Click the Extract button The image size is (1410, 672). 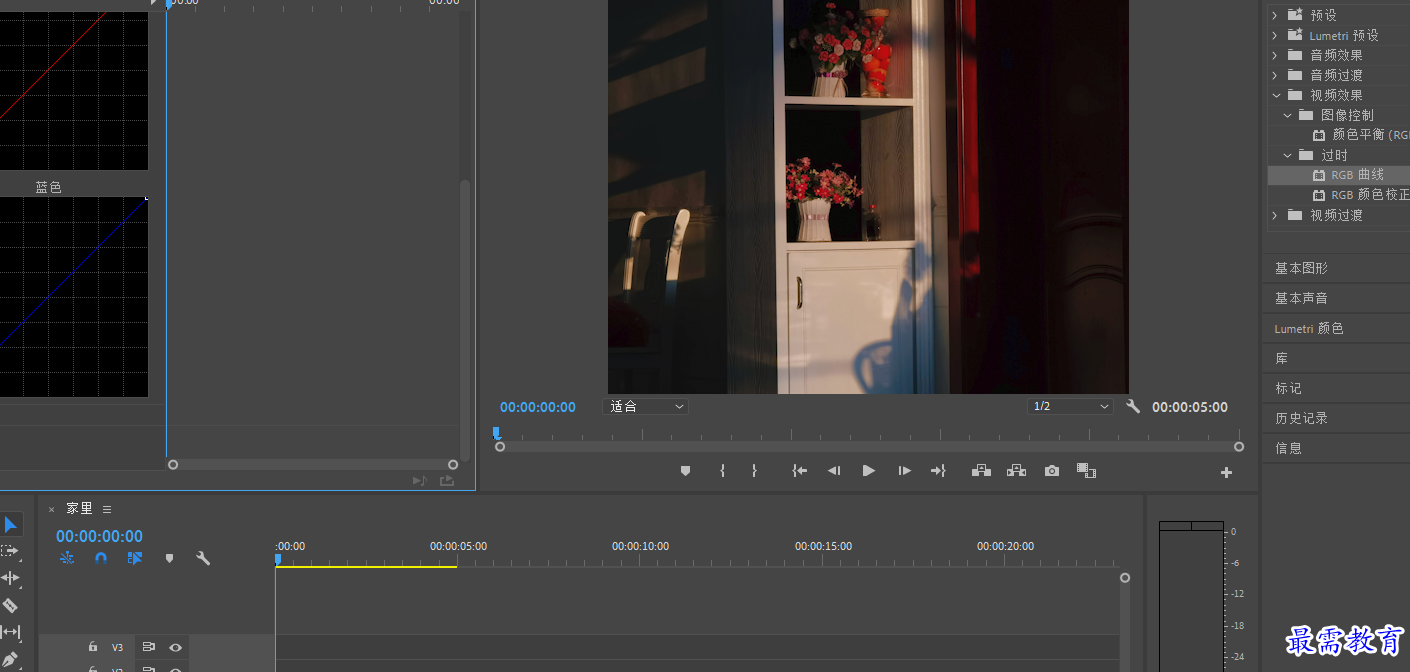[1016, 470]
